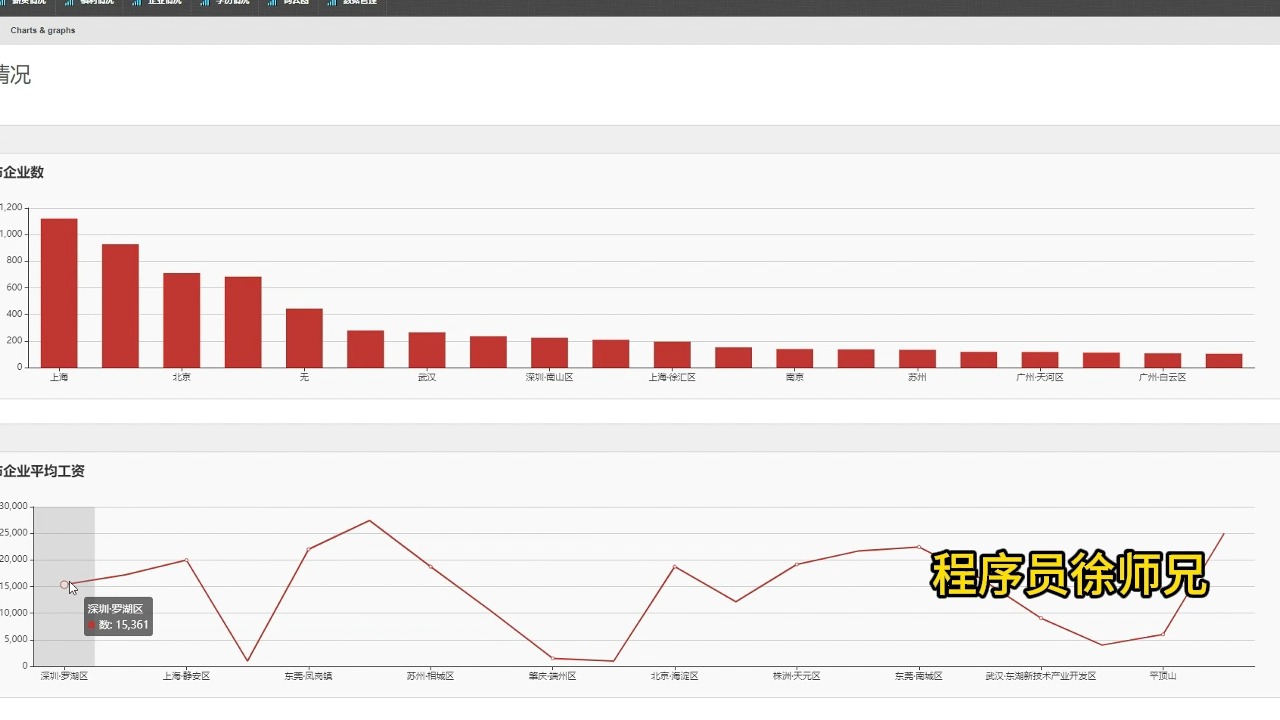Screen dimensions: 1280x720
Task: Click the 深圳·南山区 axis label
Action: (x=549, y=377)
